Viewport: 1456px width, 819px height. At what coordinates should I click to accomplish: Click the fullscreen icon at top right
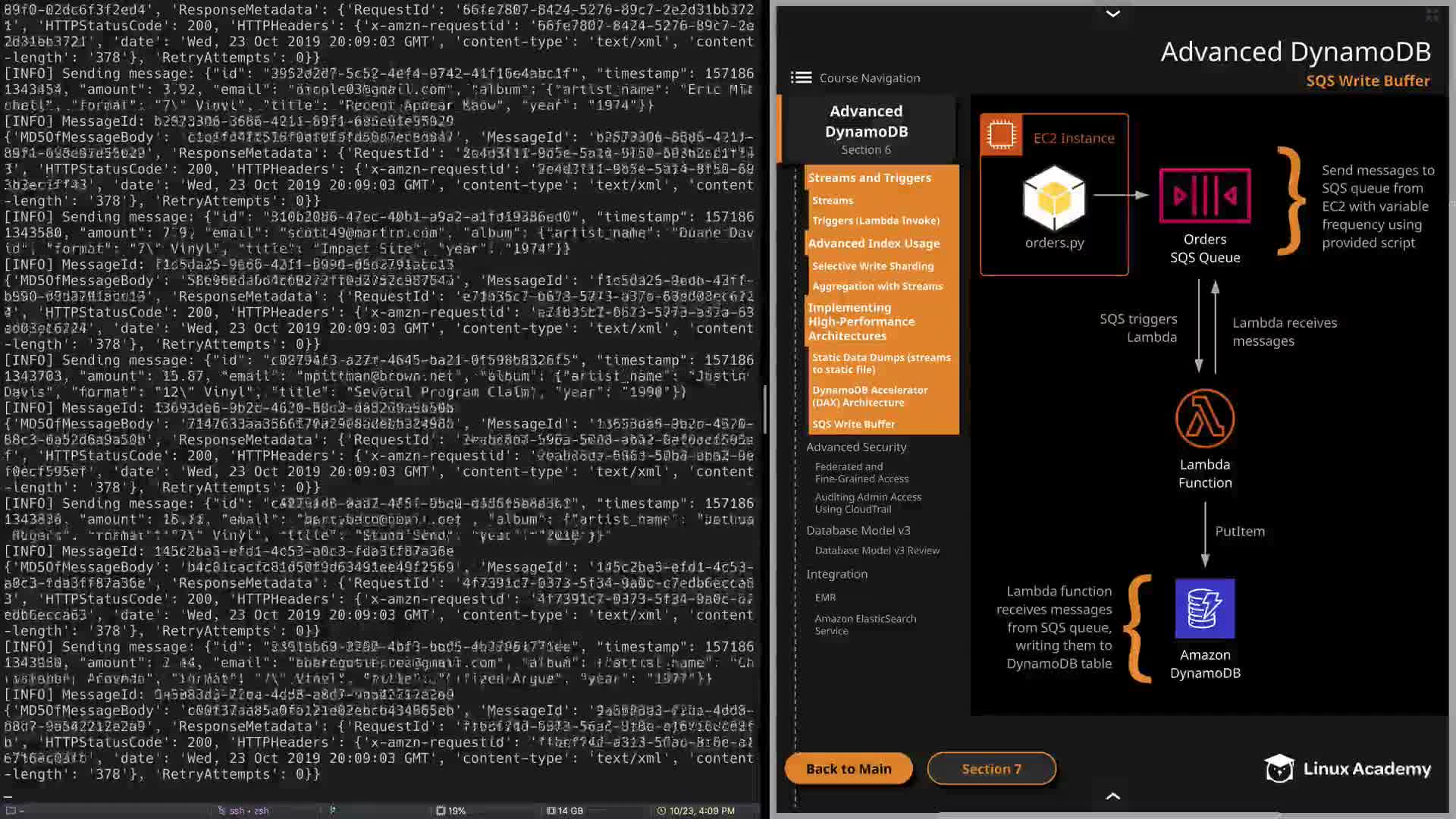point(1432,14)
